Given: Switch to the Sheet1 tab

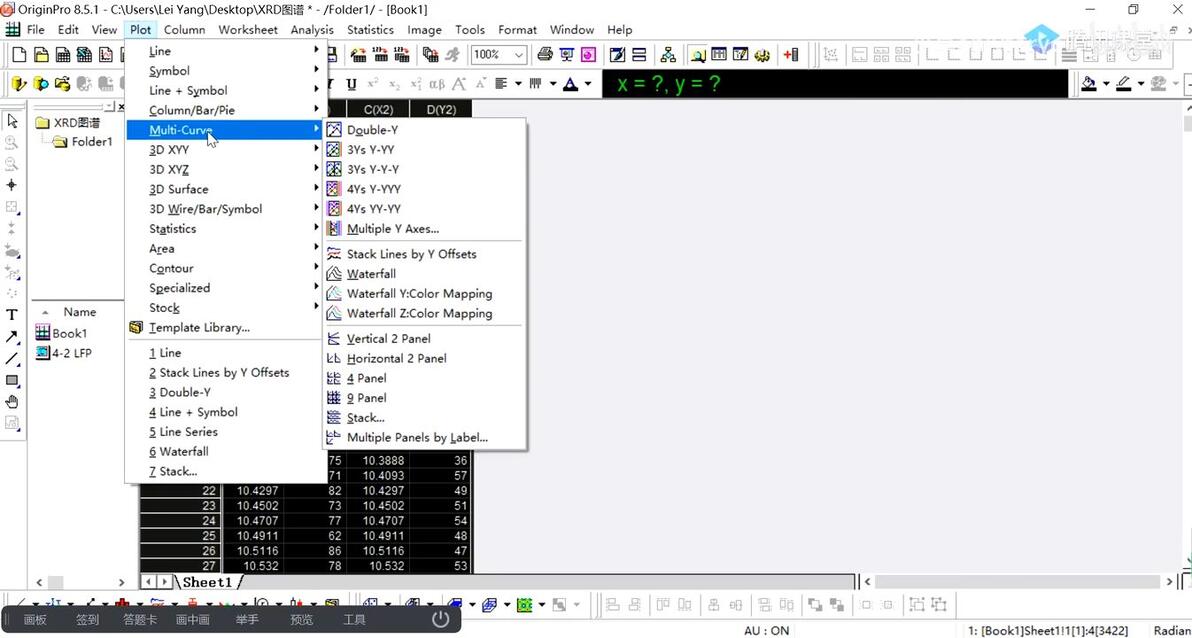Looking at the screenshot, I should click(x=206, y=582).
